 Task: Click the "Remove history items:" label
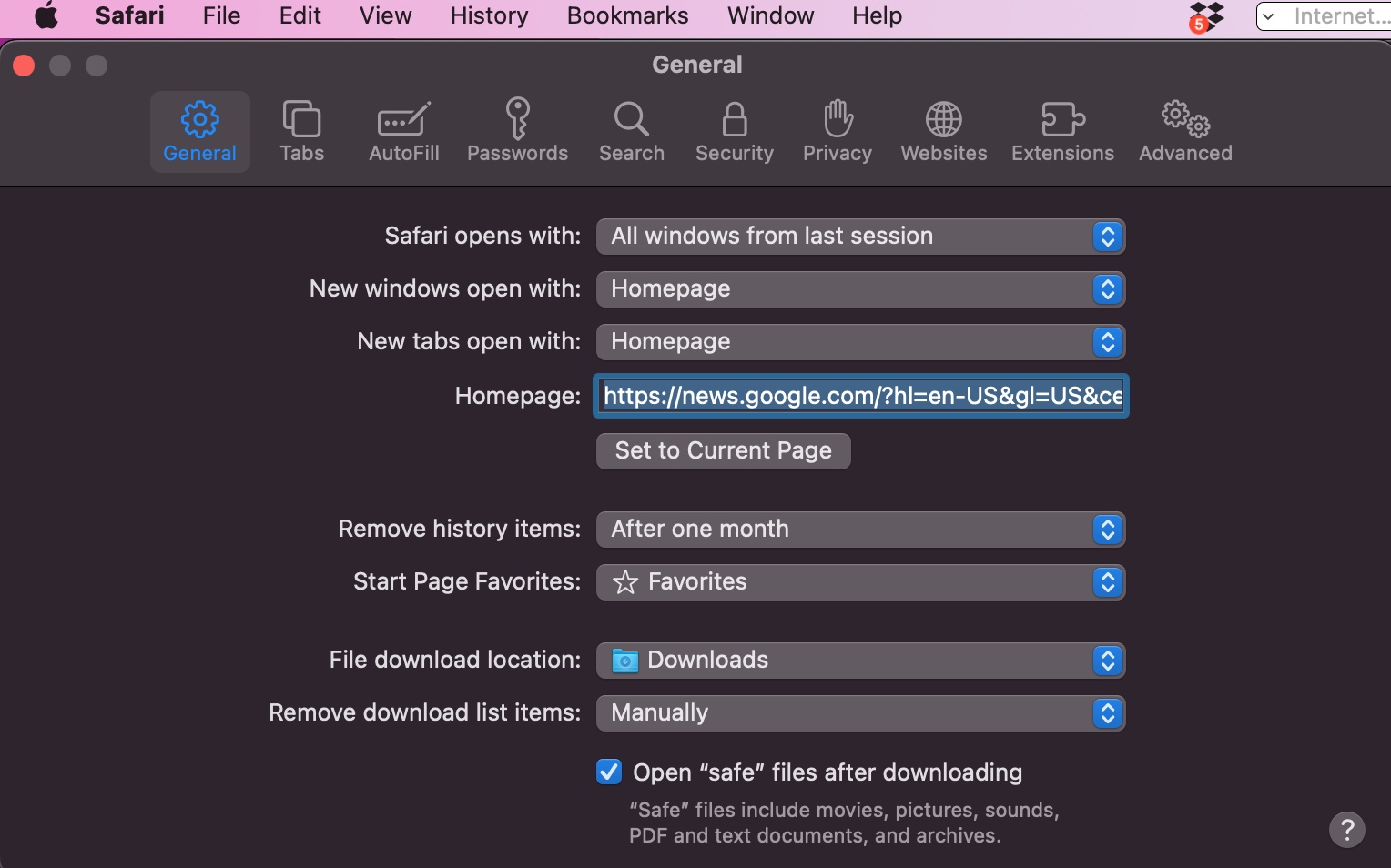coord(459,529)
